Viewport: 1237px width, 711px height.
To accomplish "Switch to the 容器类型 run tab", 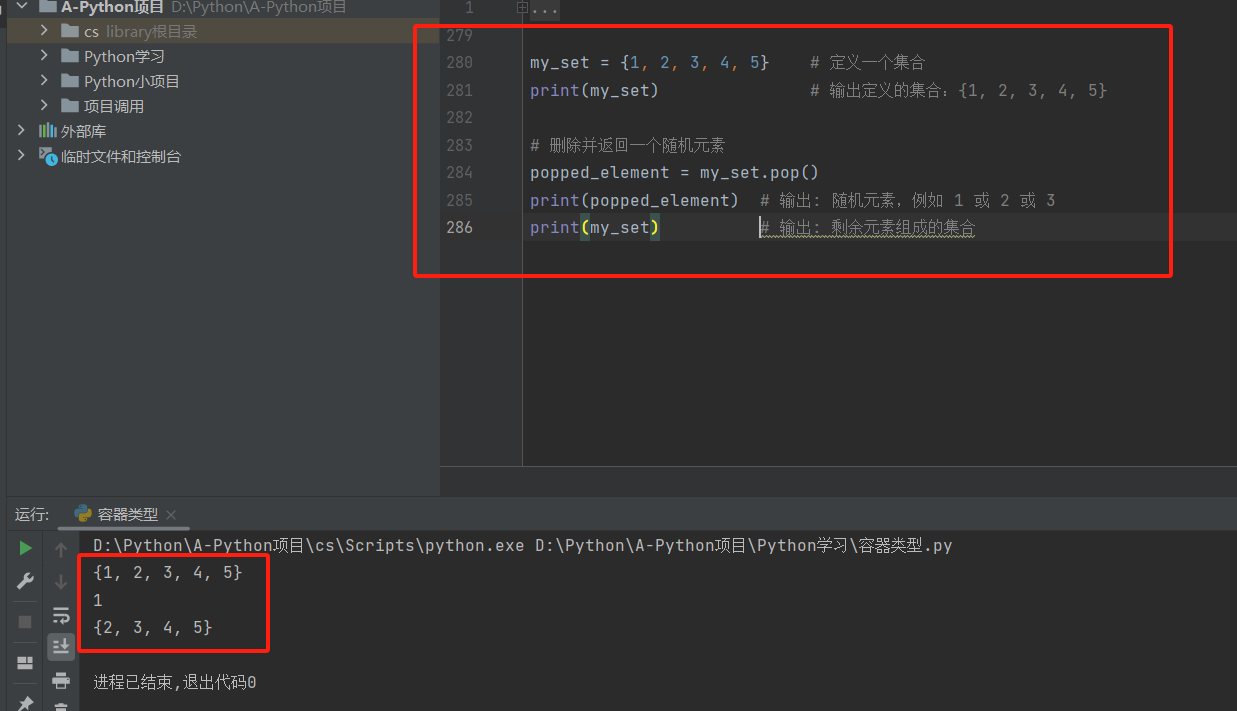I will point(127,514).
